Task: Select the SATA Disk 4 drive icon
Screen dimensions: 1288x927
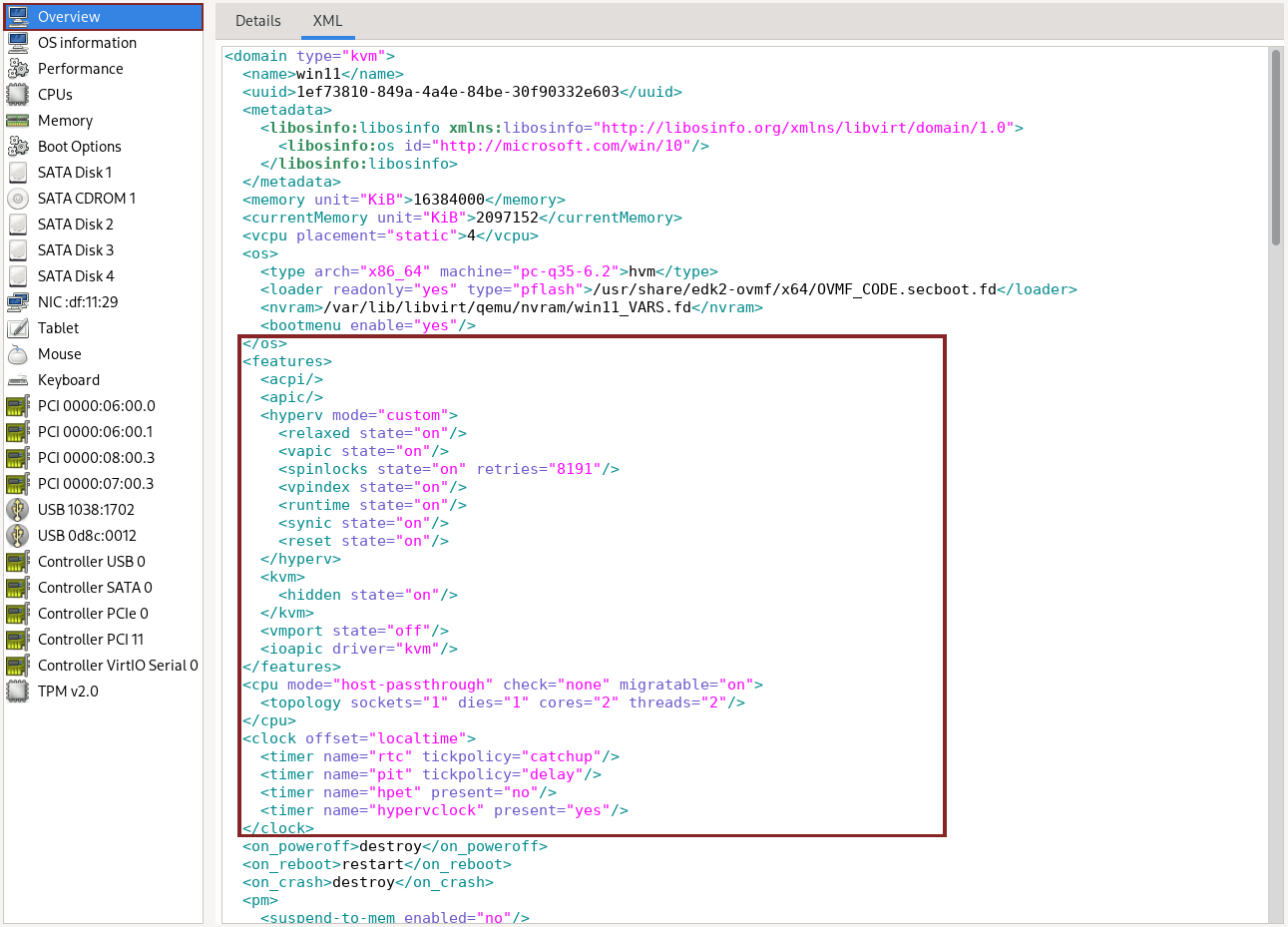Action: pos(18,276)
